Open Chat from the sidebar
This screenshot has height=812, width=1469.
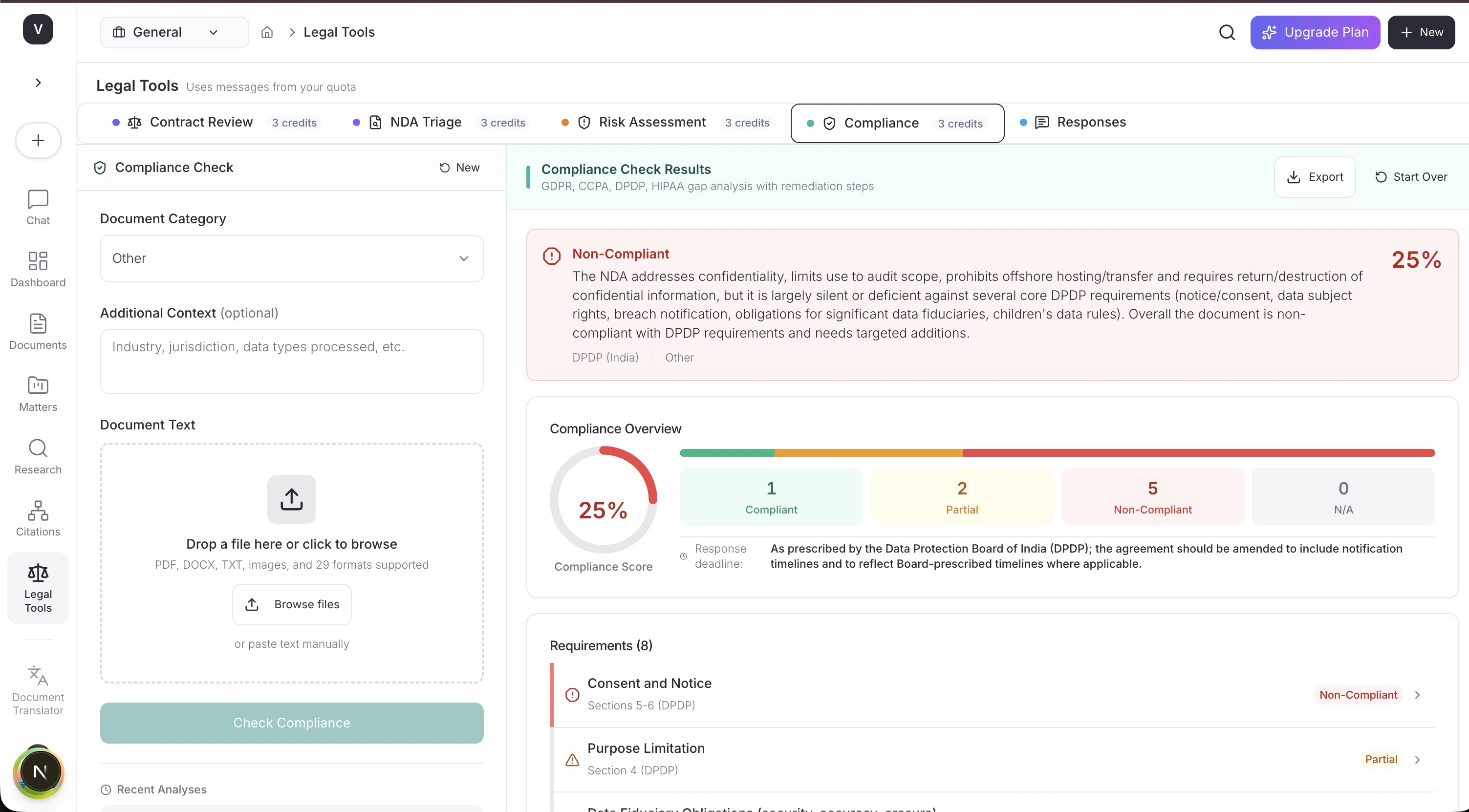(38, 208)
